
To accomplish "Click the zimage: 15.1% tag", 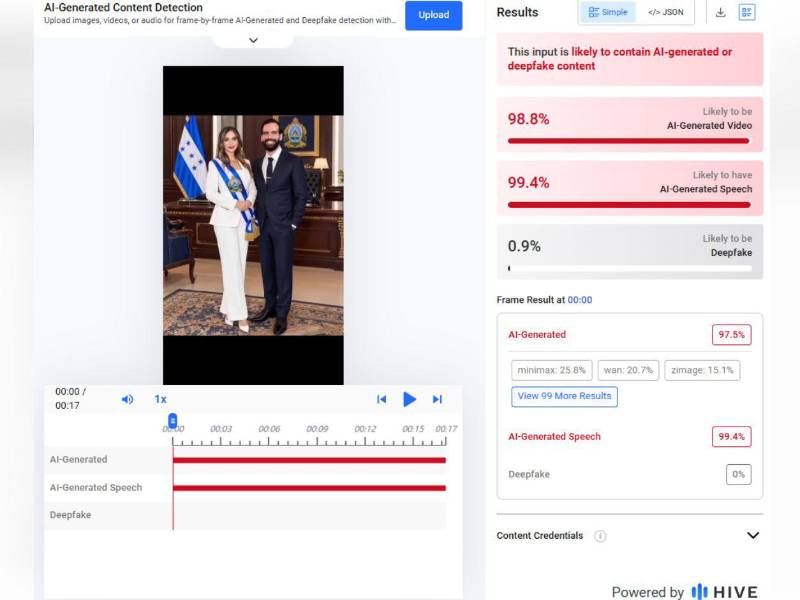I will coord(702,370).
